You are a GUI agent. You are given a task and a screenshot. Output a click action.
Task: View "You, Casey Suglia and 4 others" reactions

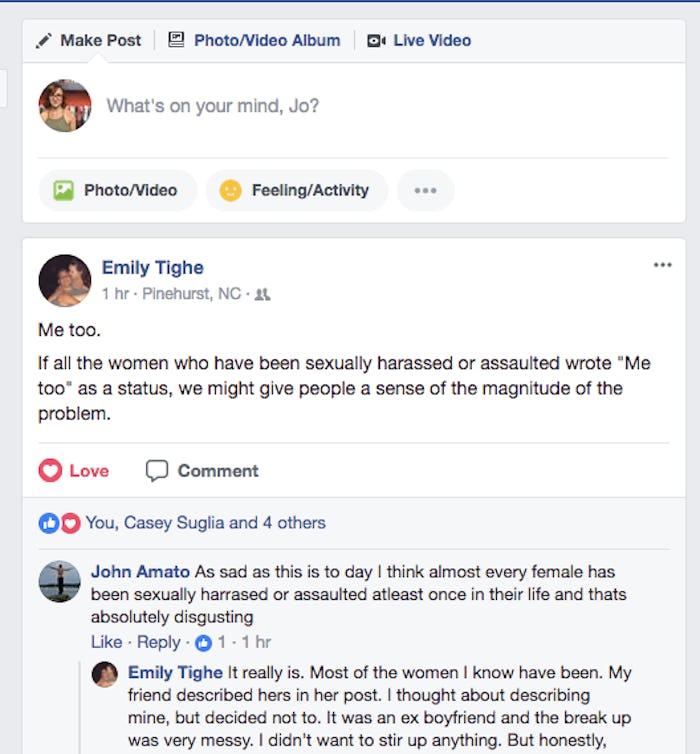pyautogui.click(x=205, y=522)
